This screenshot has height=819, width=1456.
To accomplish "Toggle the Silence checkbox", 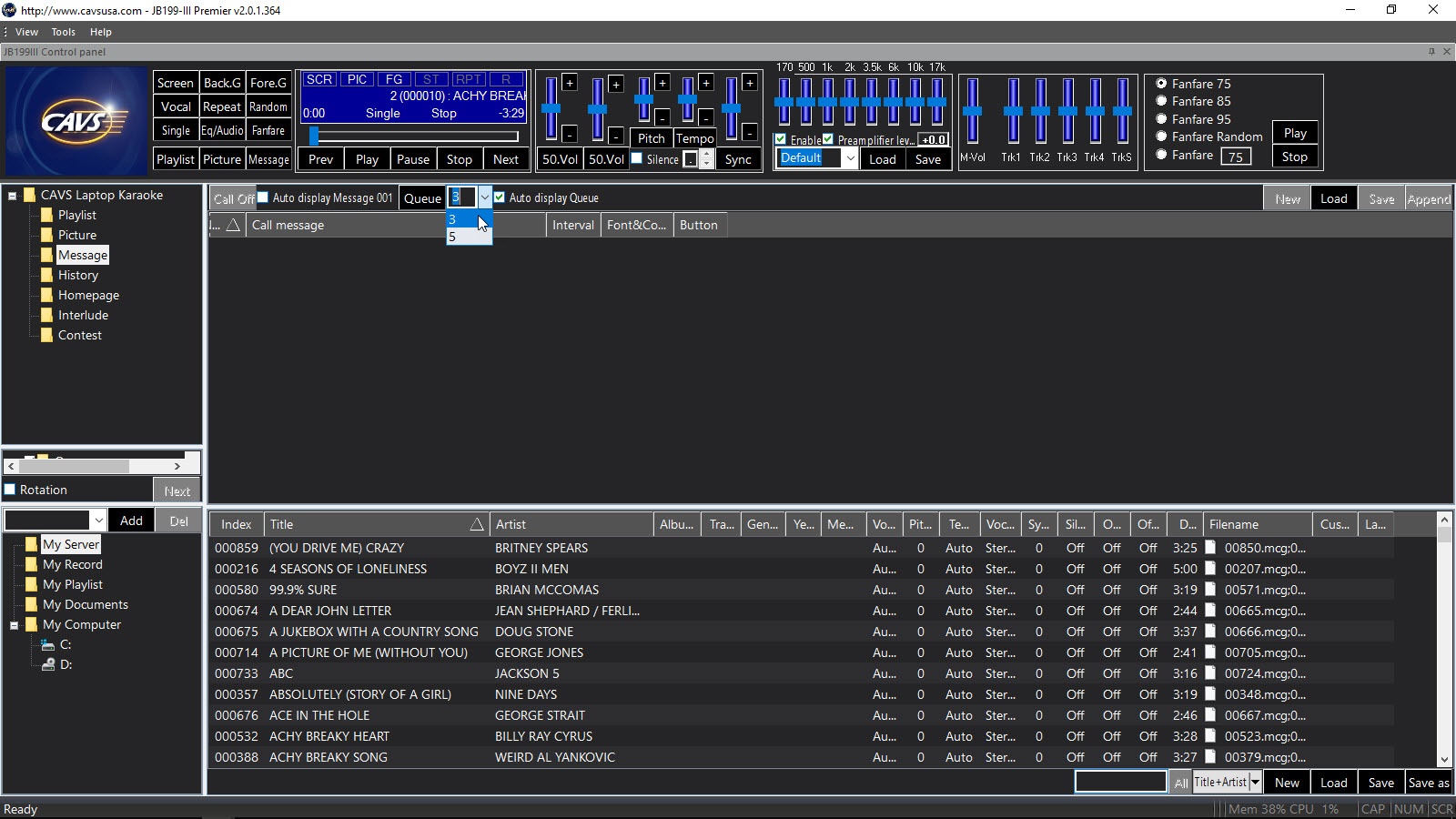I will click(x=637, y=158).
